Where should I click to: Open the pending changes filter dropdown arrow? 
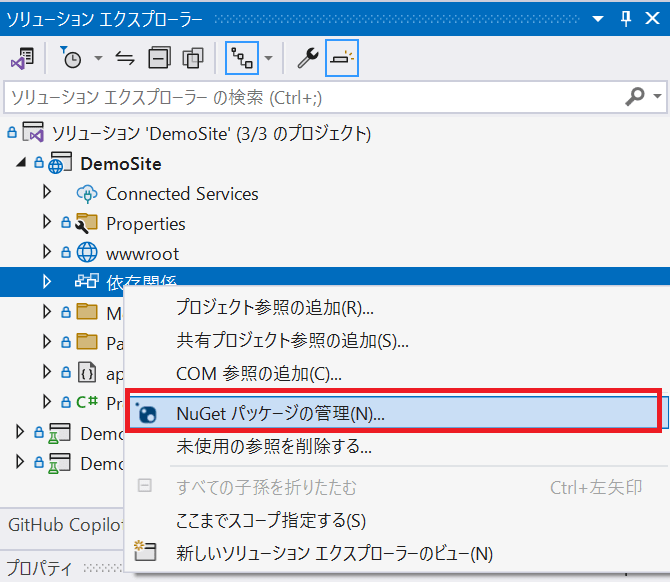[98, 58]
